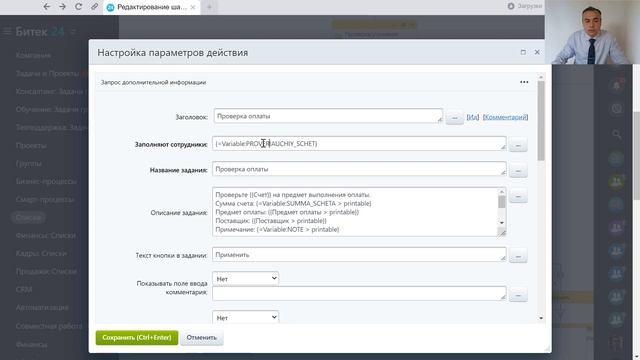
Task: Click the link icon next to reload
Action: point(94,7)
